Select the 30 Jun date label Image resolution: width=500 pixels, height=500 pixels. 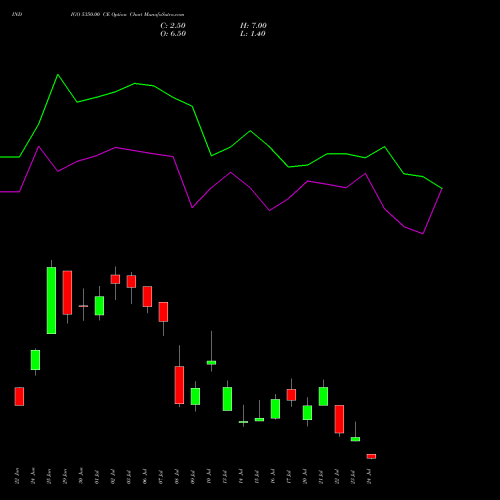[x=81, y=476]
